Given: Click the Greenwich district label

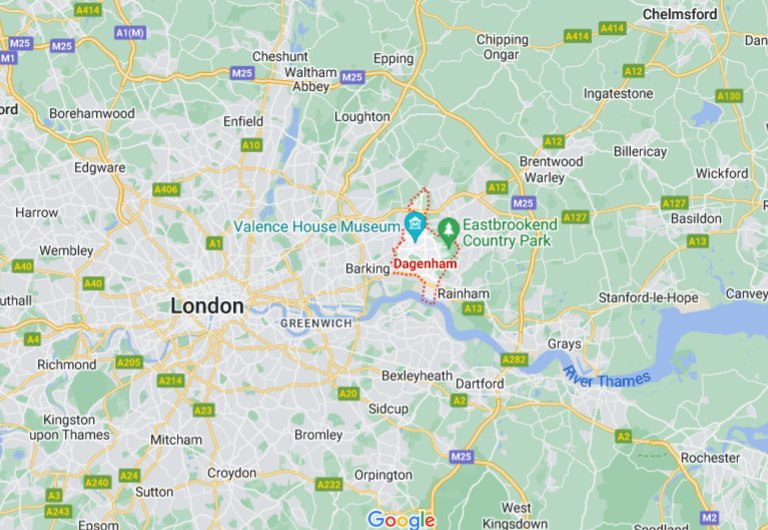Looking at the screenshot, I should tap(316, 323).
